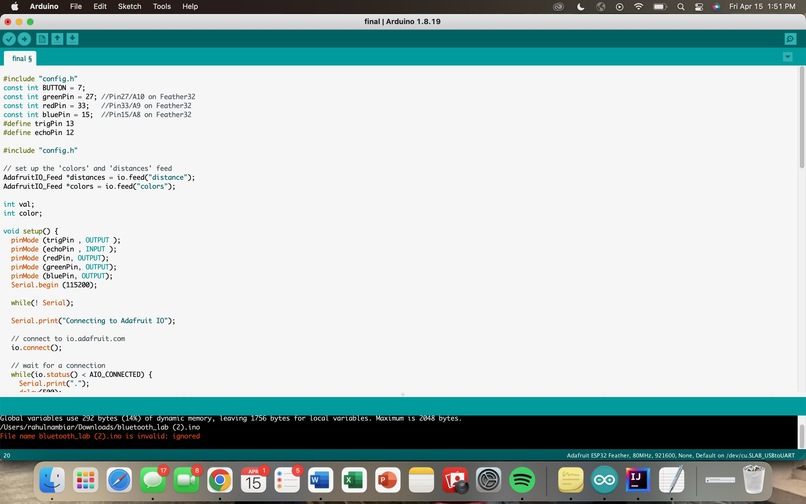Click the '#define trigPin 13' line

coord(39,123)
